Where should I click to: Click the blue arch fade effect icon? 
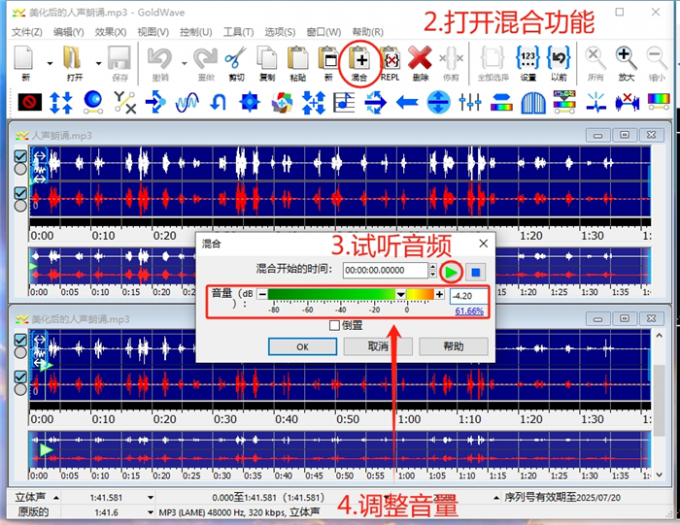(x=533, y=103)
